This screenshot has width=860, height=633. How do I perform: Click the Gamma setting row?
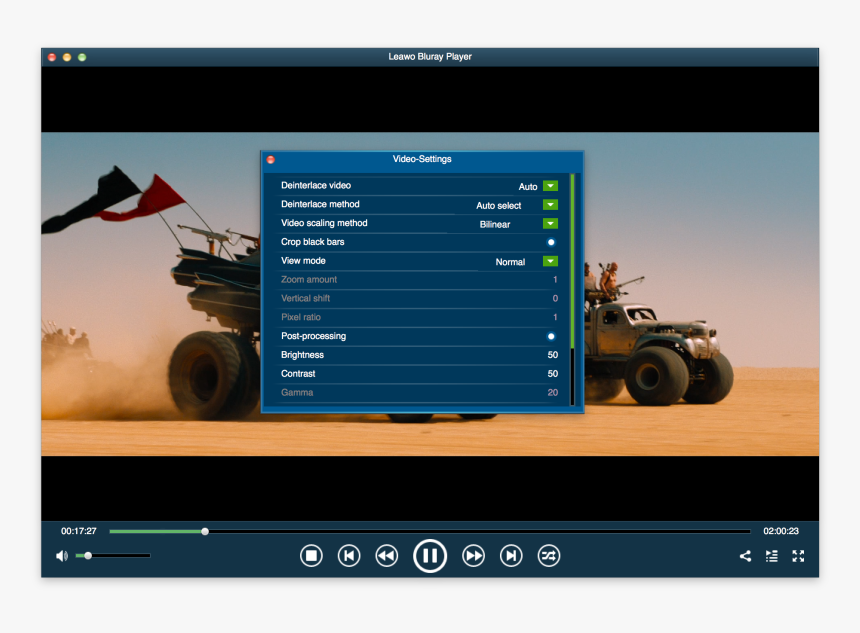419,392
